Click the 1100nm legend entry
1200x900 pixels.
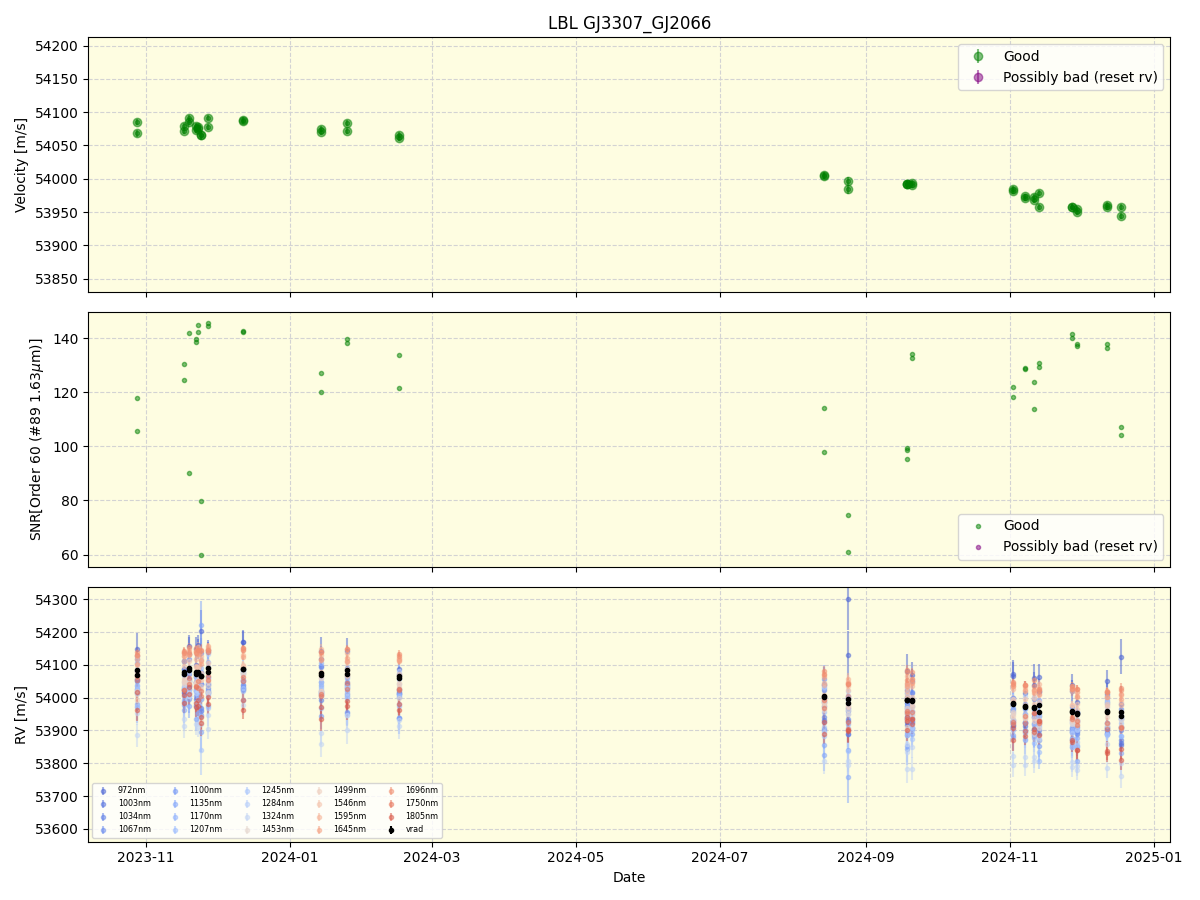coord(206,790)
